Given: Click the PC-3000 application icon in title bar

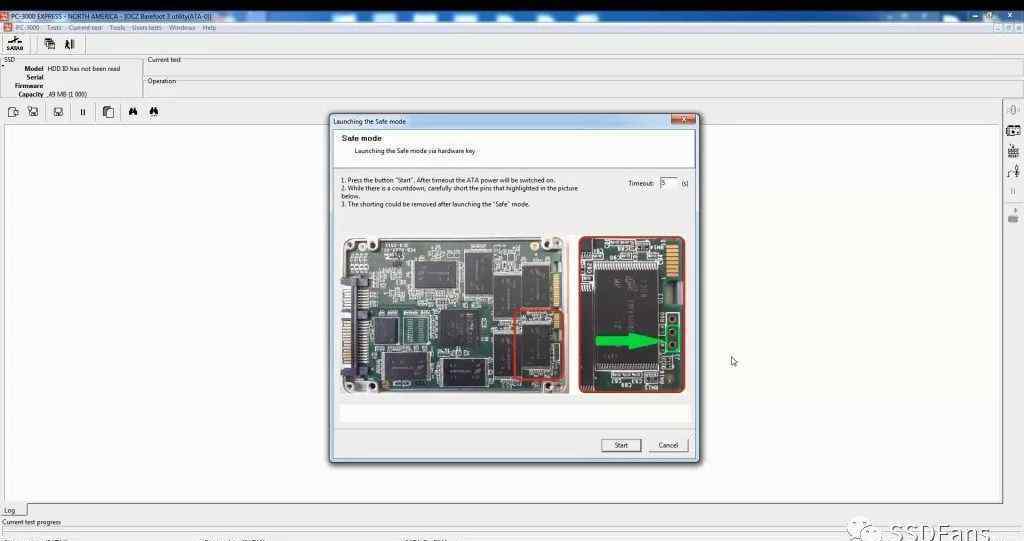Looking at the screenshot, I should pos(5,16).
